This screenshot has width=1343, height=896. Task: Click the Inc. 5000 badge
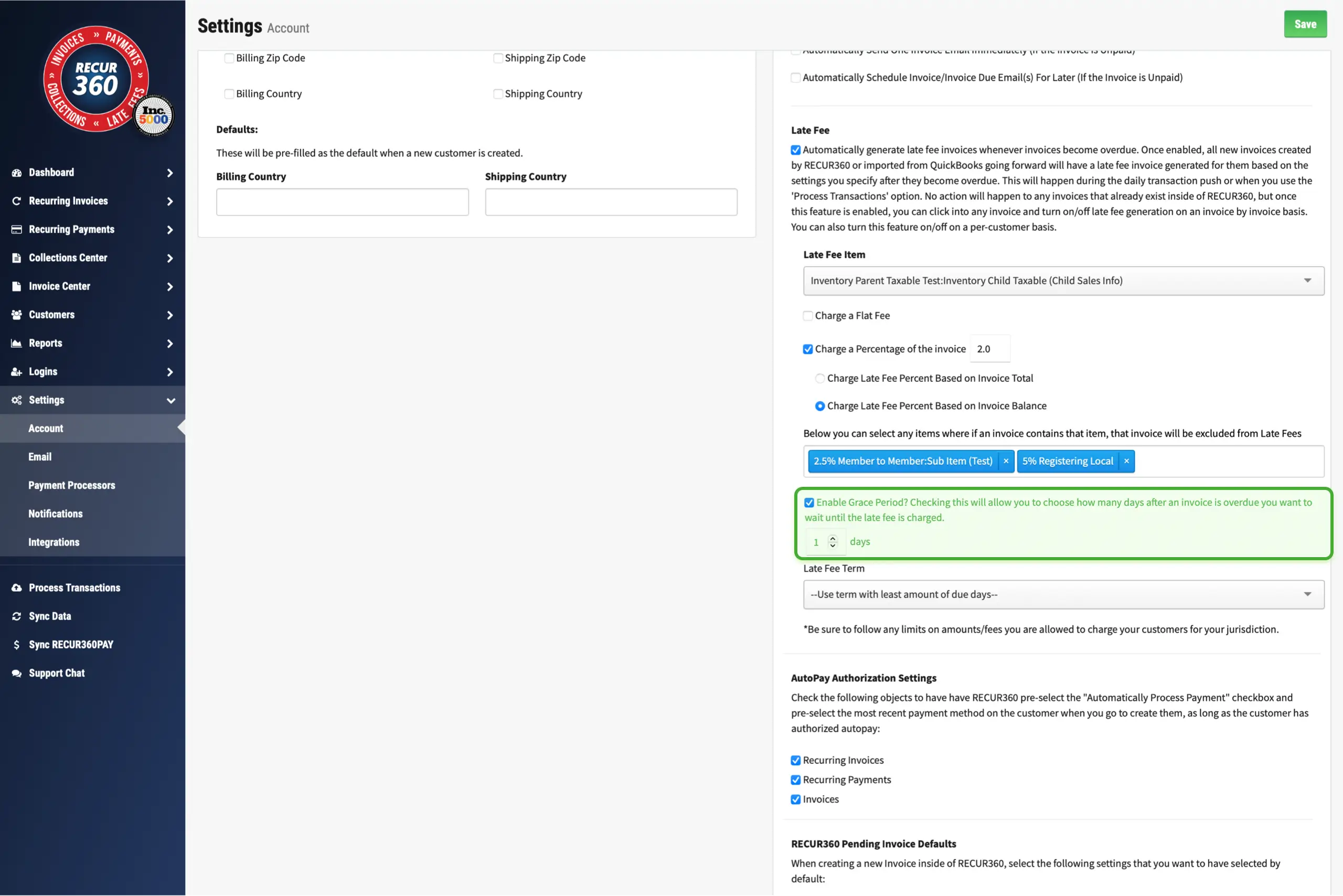coord(154,116)
